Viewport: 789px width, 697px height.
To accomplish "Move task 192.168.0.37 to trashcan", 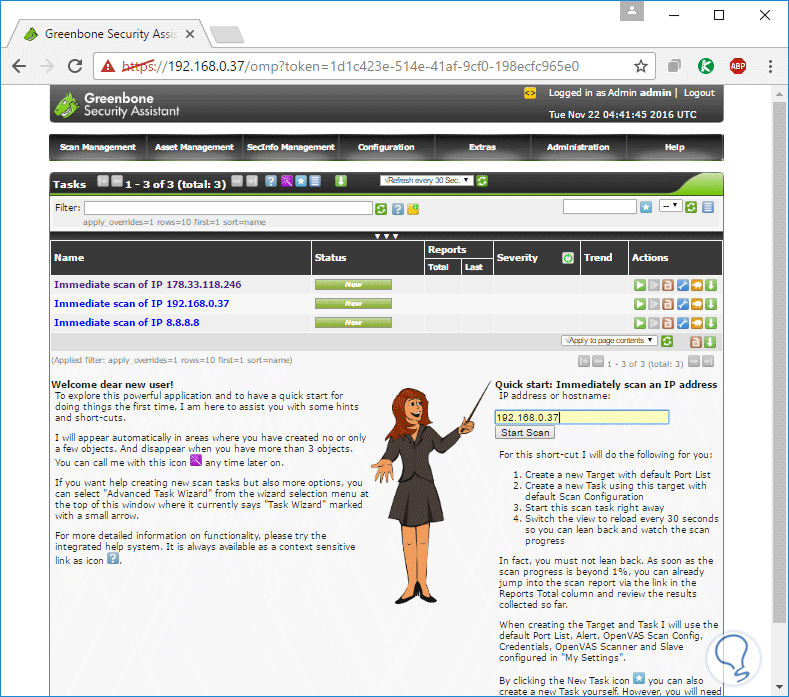I will coord(668,304).
